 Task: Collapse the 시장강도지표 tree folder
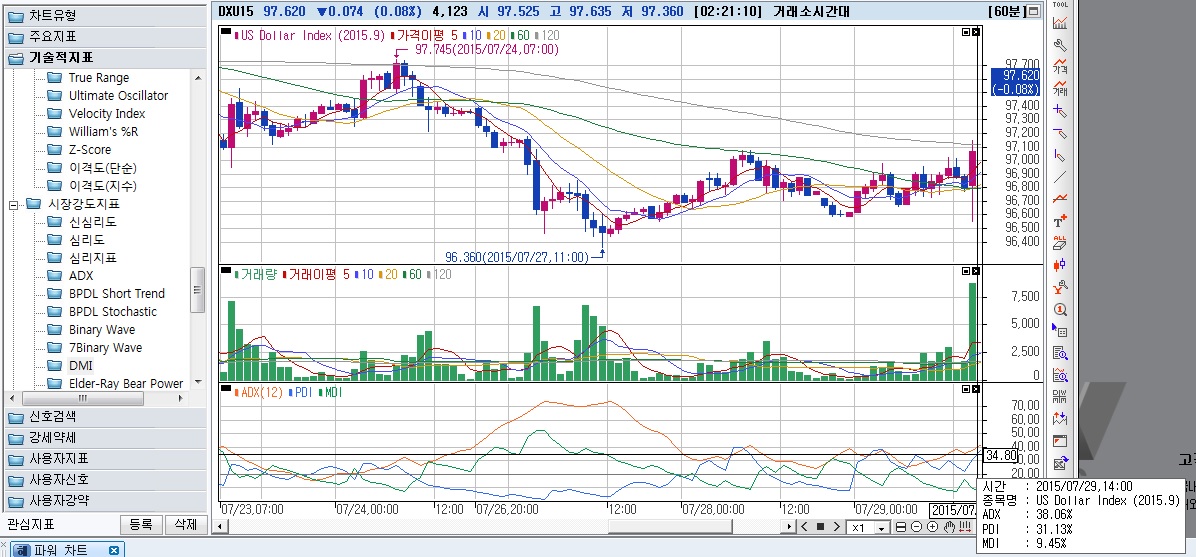pyautogui.click(x=14, y=204)
